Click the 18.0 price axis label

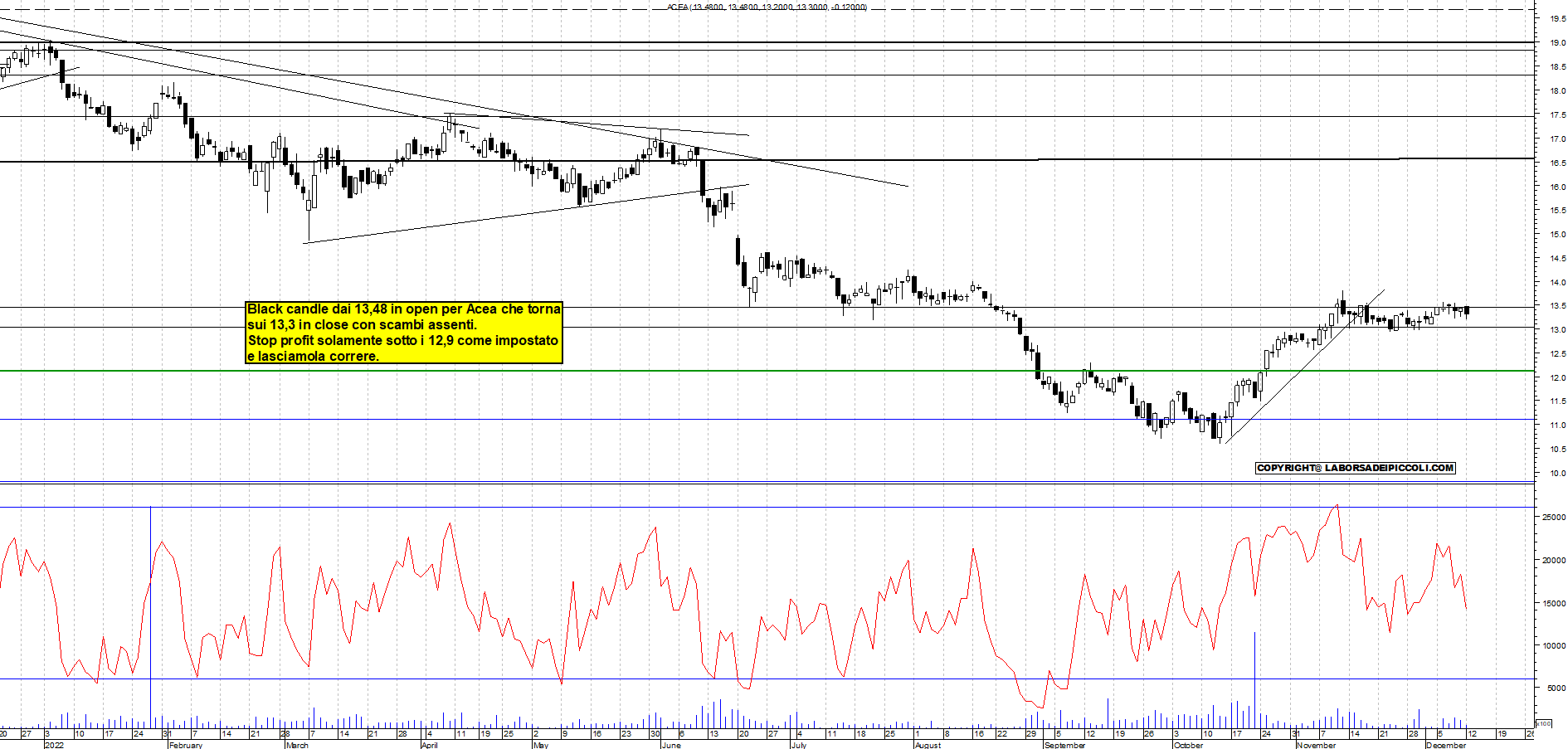point(1557,90)
